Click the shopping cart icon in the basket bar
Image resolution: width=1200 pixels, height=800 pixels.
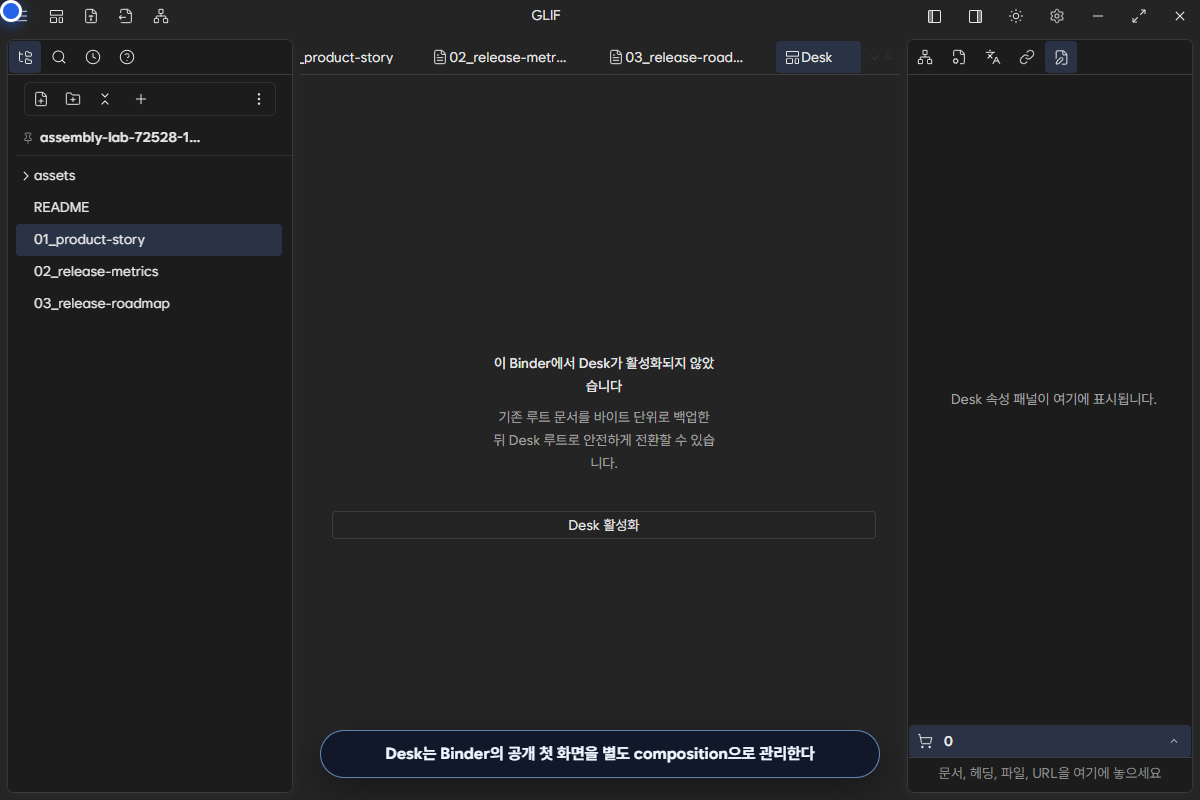tap(925, 741)
